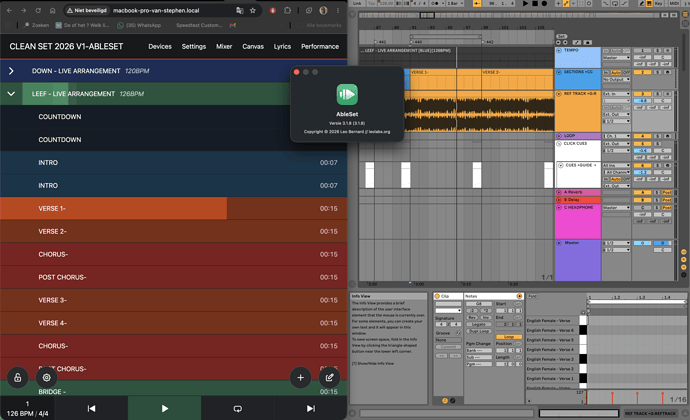Screen dimensions: 690x420
Task: Open SECTIONS track No Output dropdown
Action: [616, 79]
